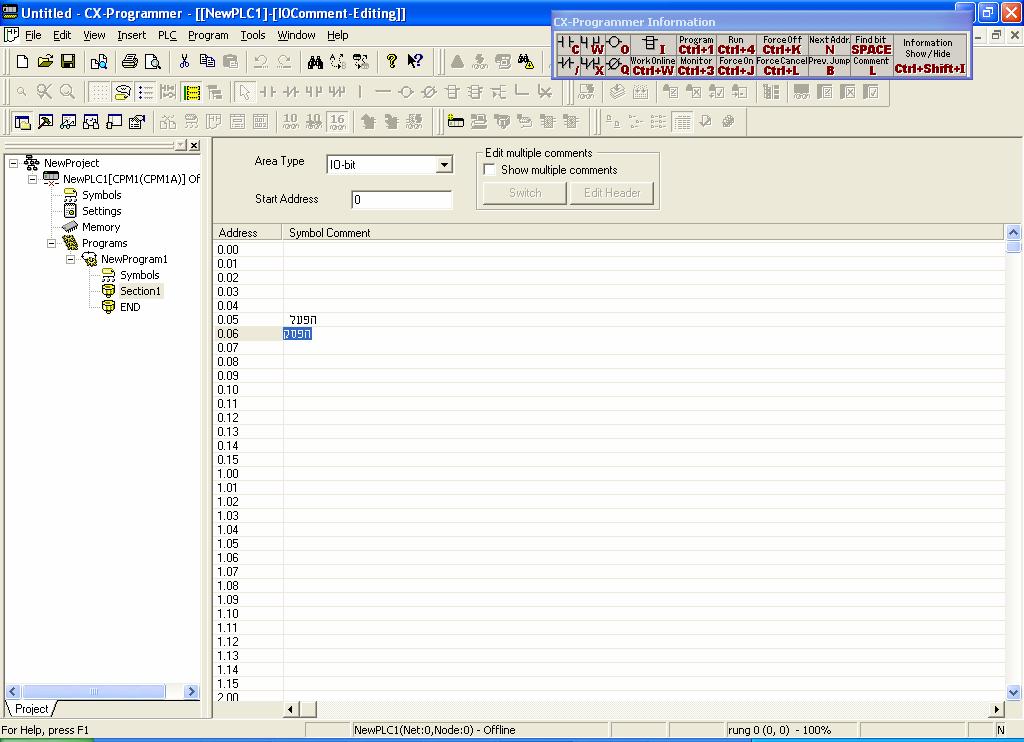
Task: Click binoculars with warning sign icon
Action: [526, 61]
